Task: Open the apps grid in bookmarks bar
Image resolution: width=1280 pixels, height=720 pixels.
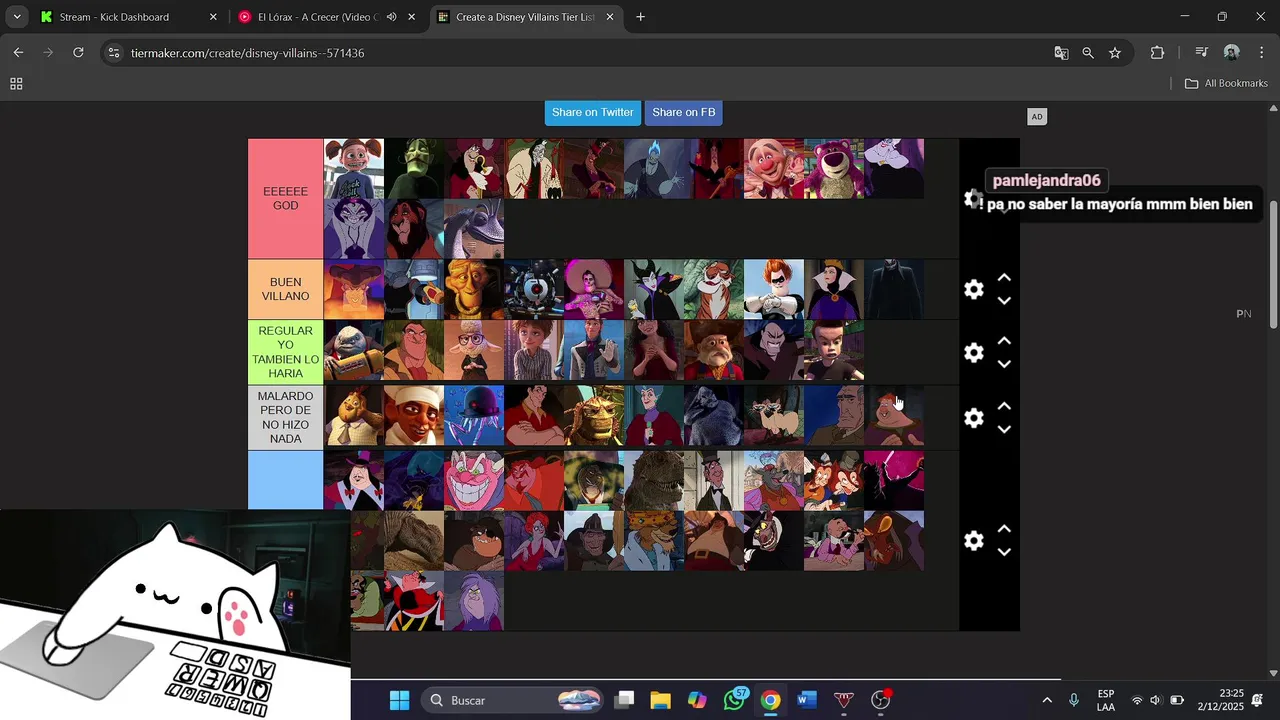Action: point(16,84)
